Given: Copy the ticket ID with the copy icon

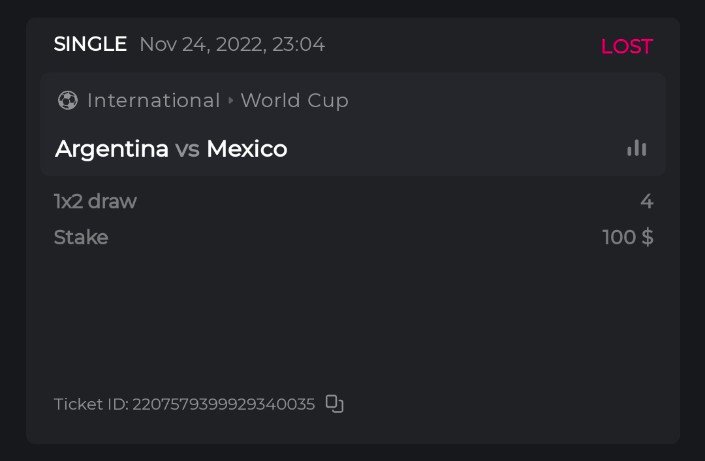Looking at the screenshot, I should pos(335,404).
